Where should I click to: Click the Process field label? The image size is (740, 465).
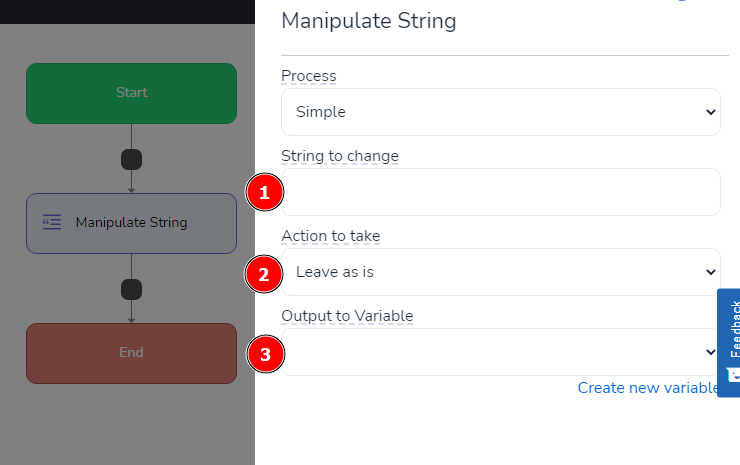click(x=309, y=76)
